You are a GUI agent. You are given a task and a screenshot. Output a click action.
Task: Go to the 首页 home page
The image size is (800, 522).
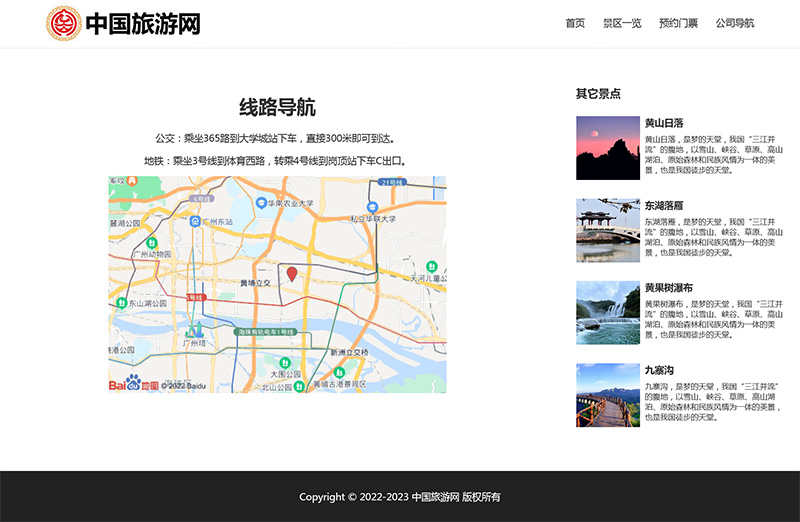(x=575, y=23)
